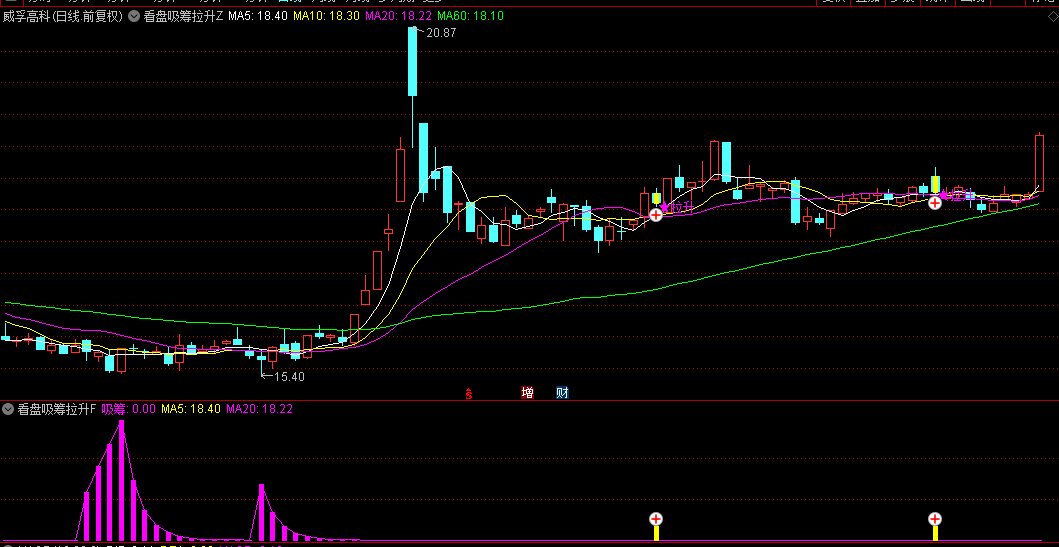Screen dimensions: 1059x547
Task: Click the later yellow bar in sub-panel
Action: click(935, 532)
